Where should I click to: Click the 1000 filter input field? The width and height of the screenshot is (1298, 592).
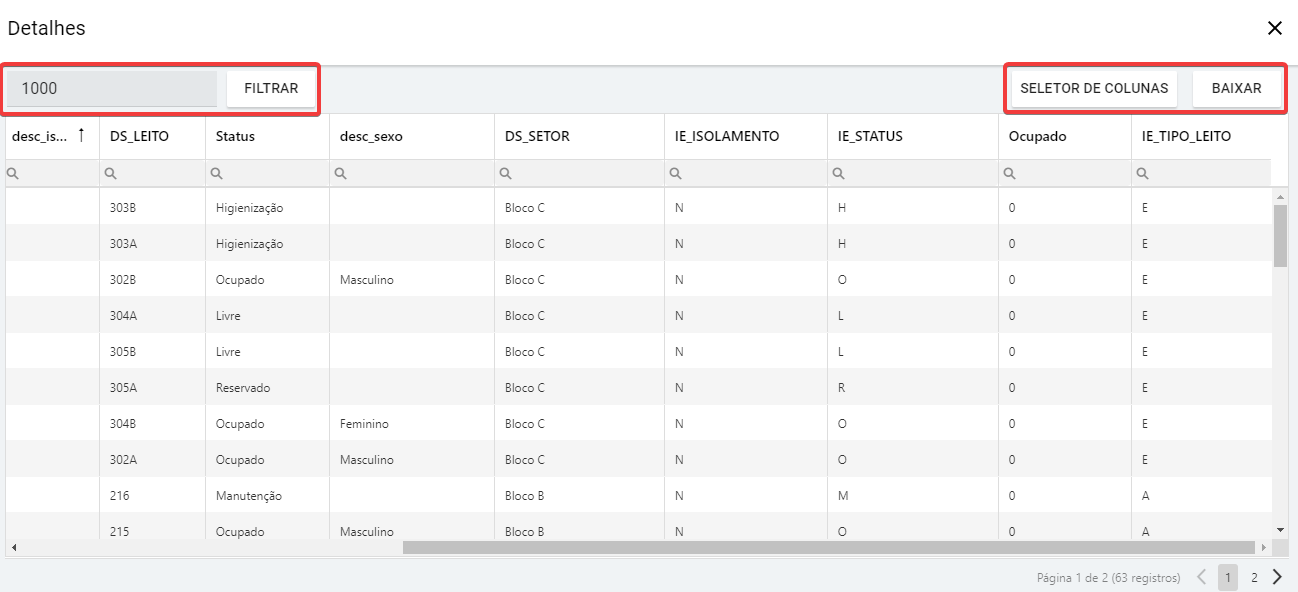pyautogui.click(x=112, y=88)
